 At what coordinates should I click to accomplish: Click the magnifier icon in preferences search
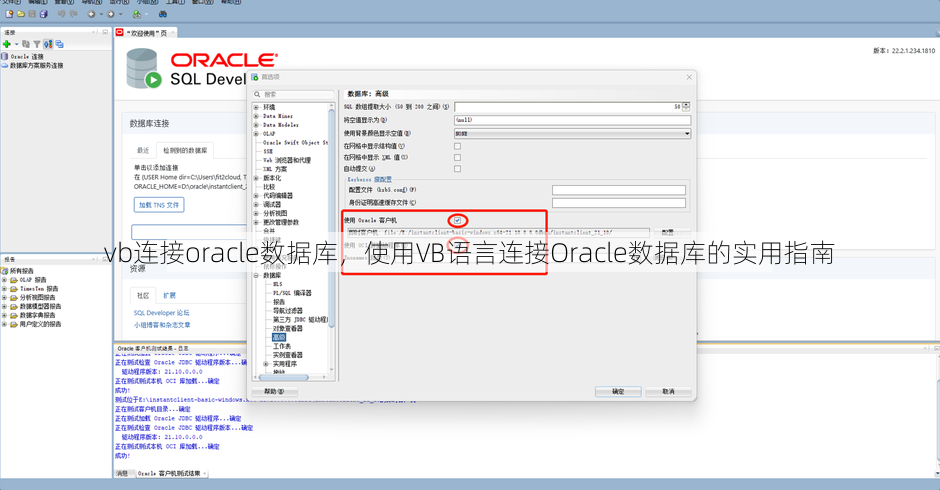[257, 94]
